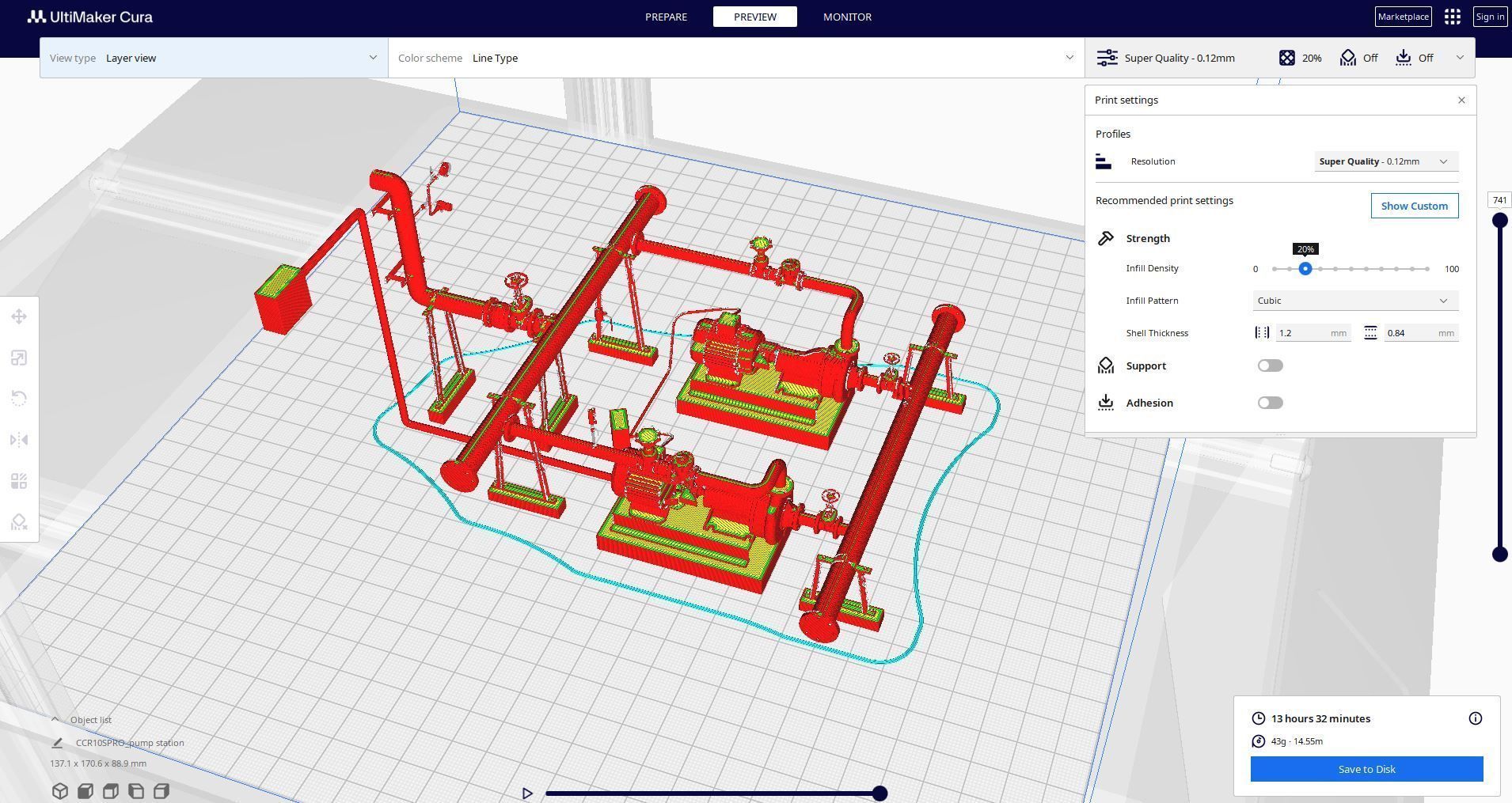The width and height of the screenshot is (1512, 803).
Task: Close the Print settings panel
Action: click(x=1461, y=100)
